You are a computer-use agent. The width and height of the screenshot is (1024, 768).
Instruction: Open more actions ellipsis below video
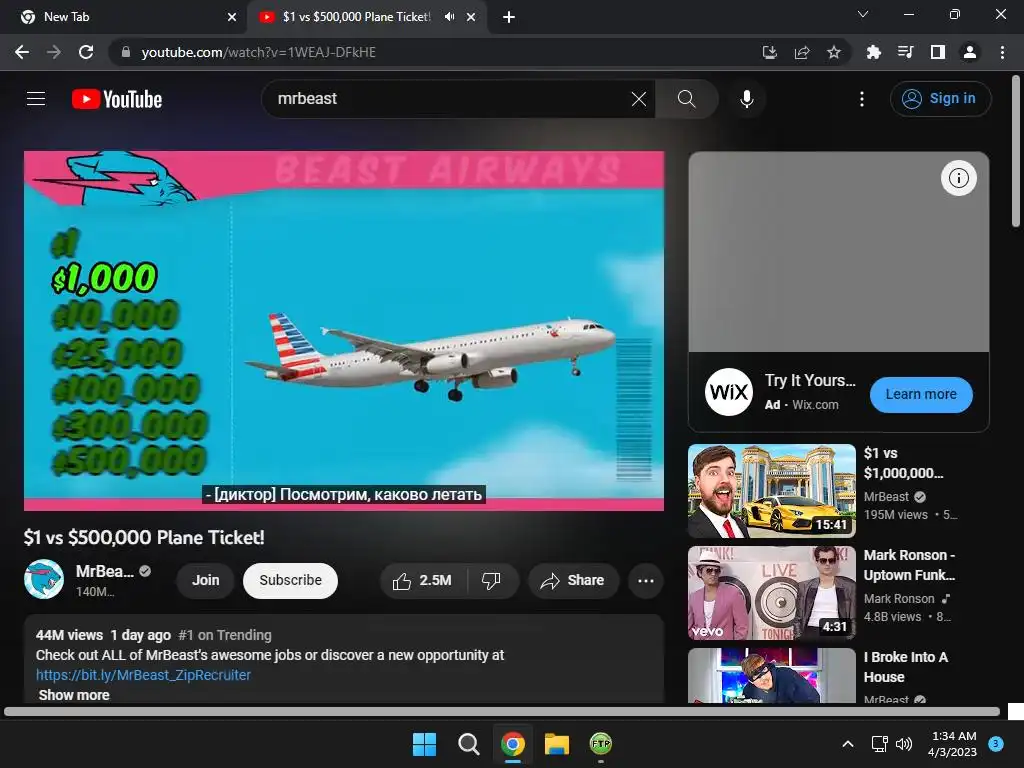646,580
